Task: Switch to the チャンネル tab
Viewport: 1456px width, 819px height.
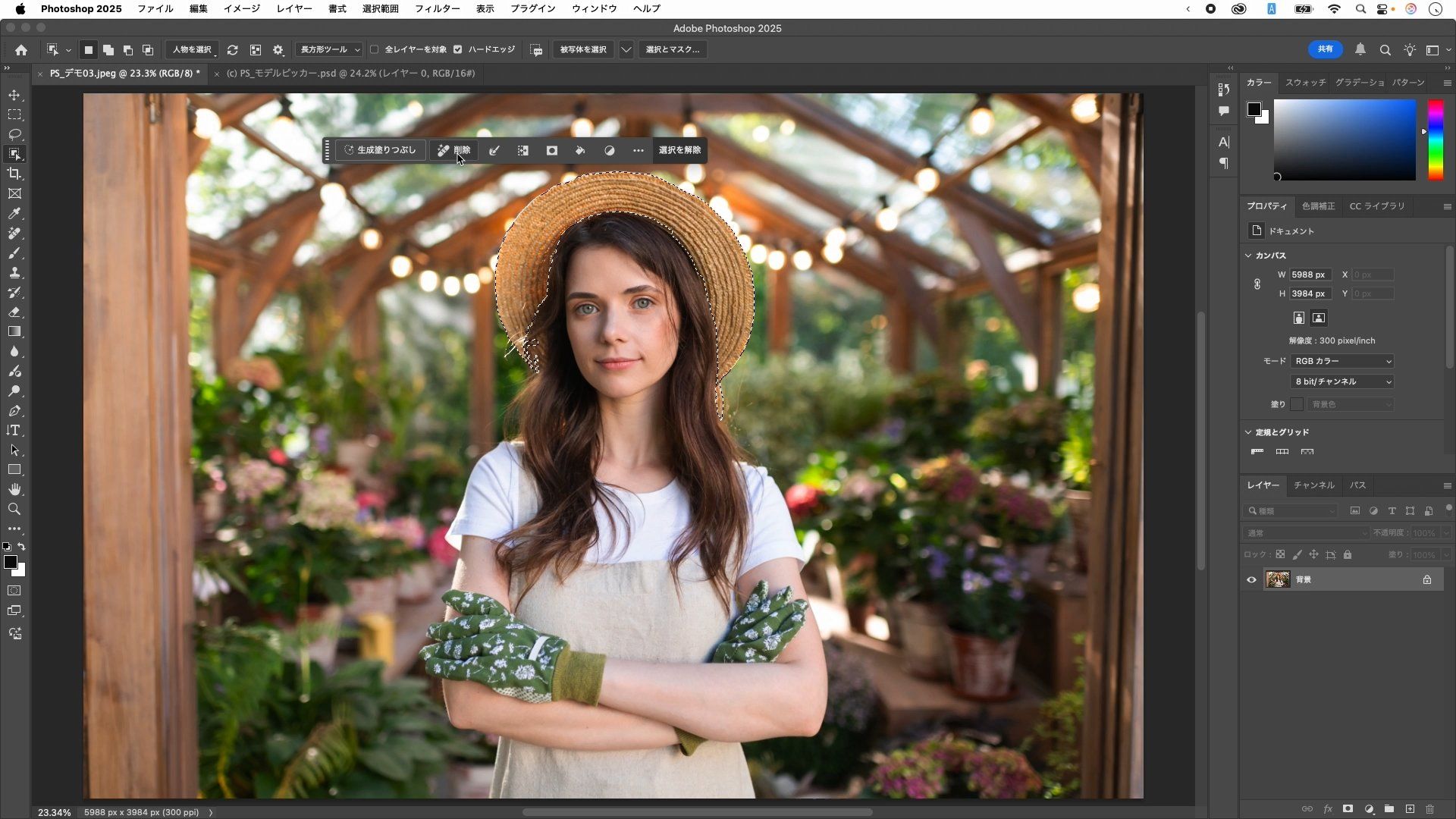Action: tap(1313, 485)
